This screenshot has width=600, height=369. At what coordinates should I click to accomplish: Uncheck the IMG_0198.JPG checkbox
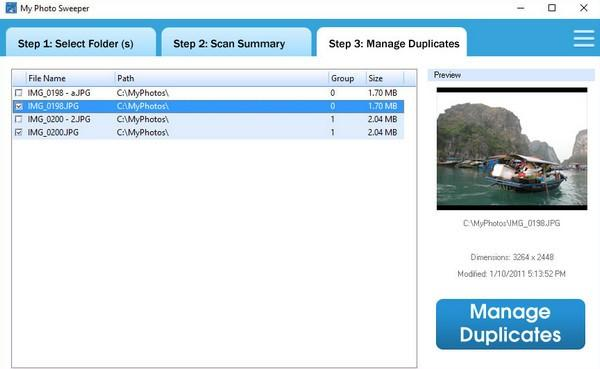18,106
